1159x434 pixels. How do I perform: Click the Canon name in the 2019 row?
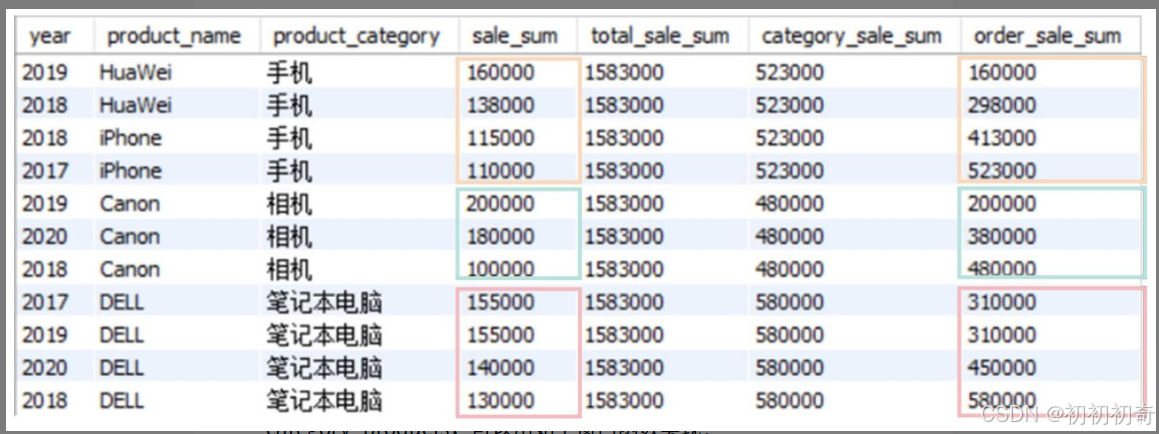click(129, 203)
